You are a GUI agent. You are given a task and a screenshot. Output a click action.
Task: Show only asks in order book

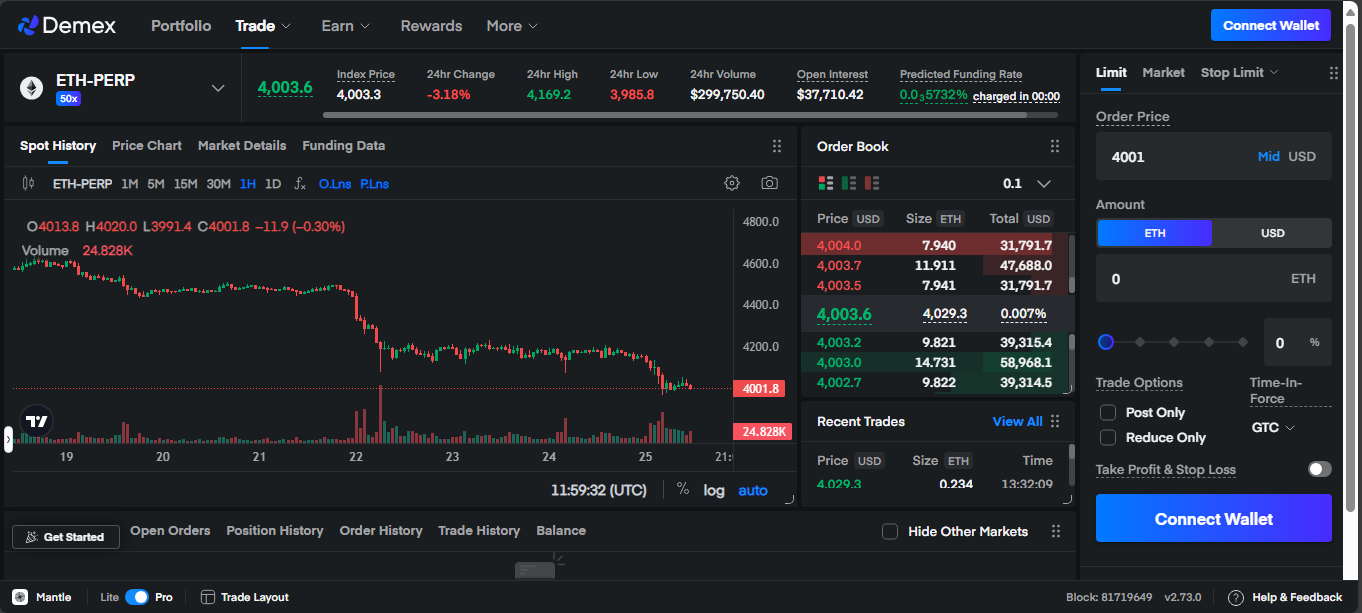(x=872, y=183)
